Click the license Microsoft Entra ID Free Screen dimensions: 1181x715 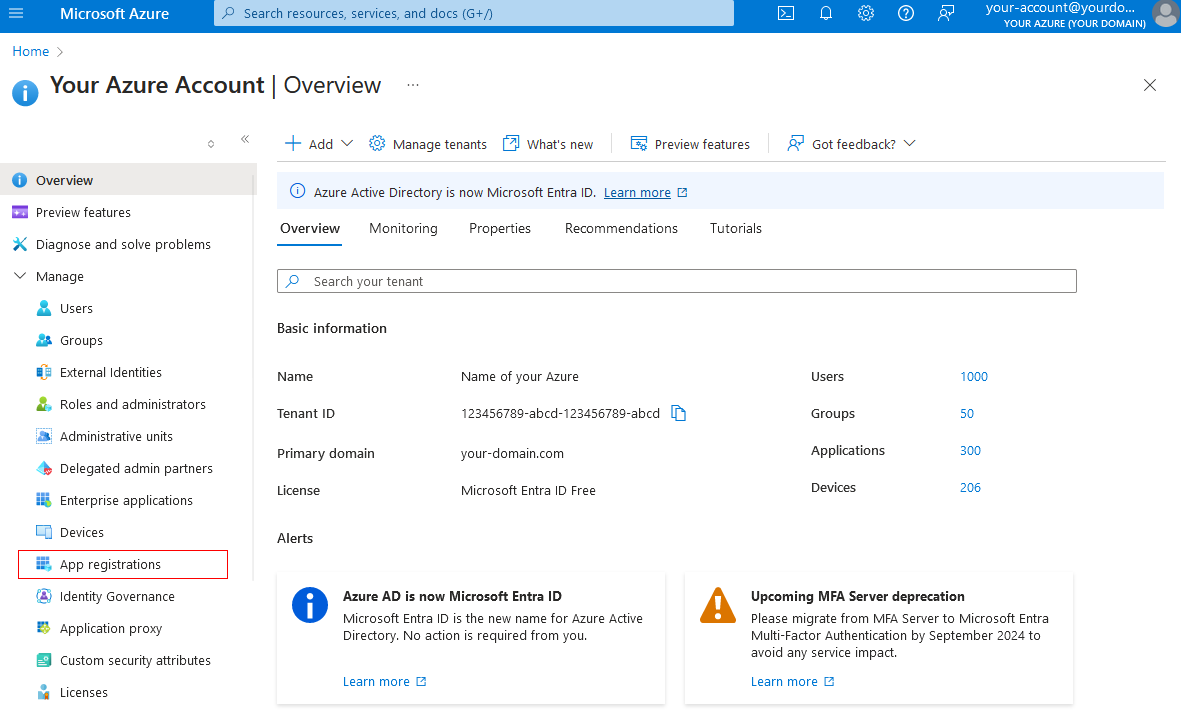point(528,490)
